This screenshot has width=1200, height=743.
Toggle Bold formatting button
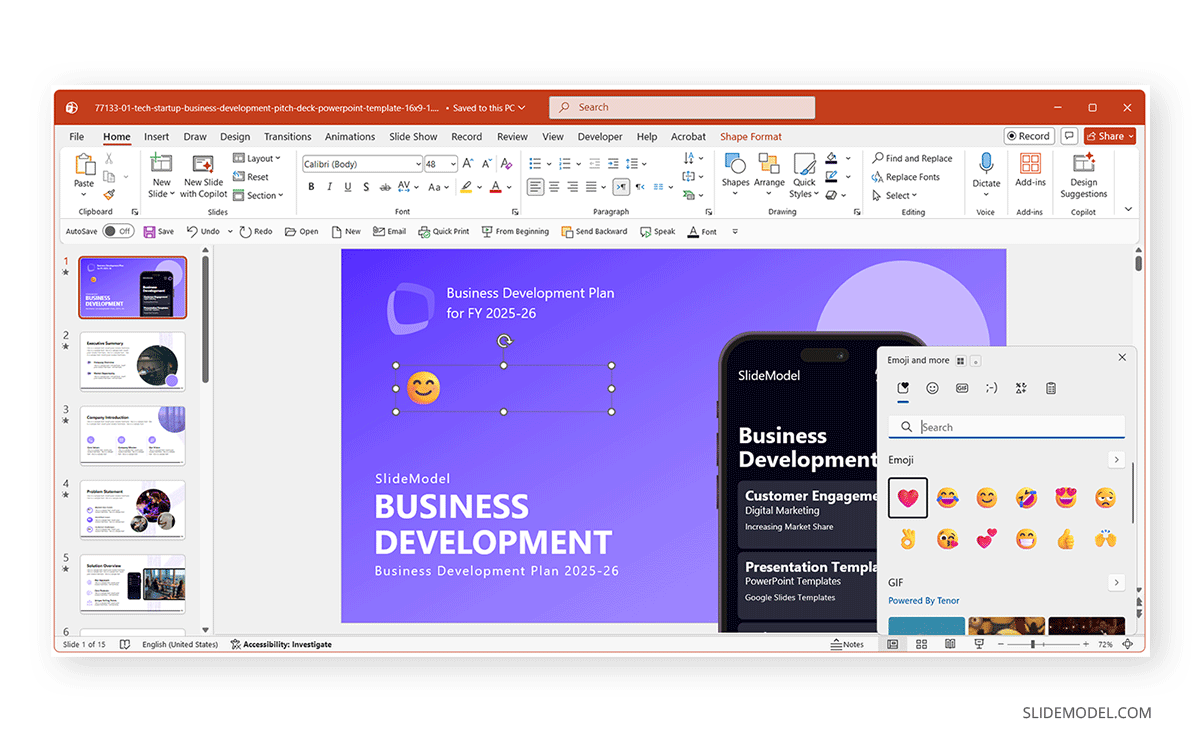[x=311, y=187]
